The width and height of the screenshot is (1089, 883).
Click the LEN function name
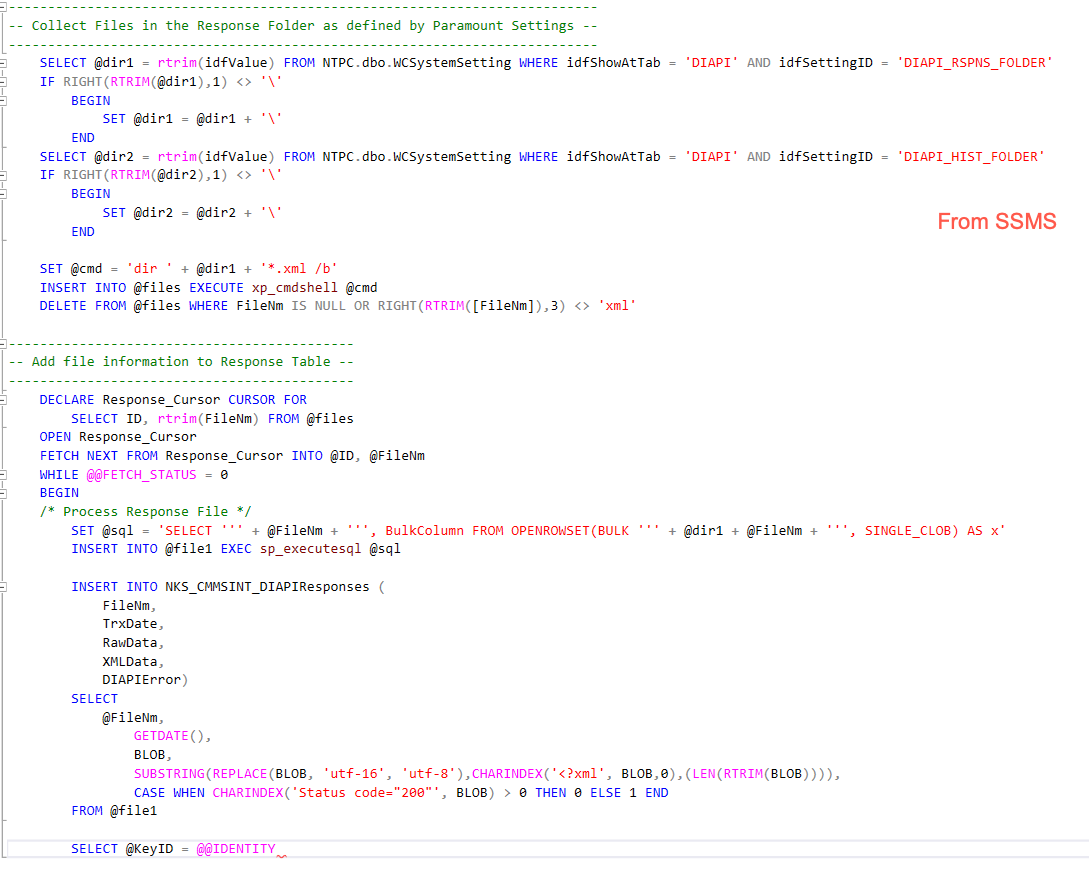tap(704, 774)
